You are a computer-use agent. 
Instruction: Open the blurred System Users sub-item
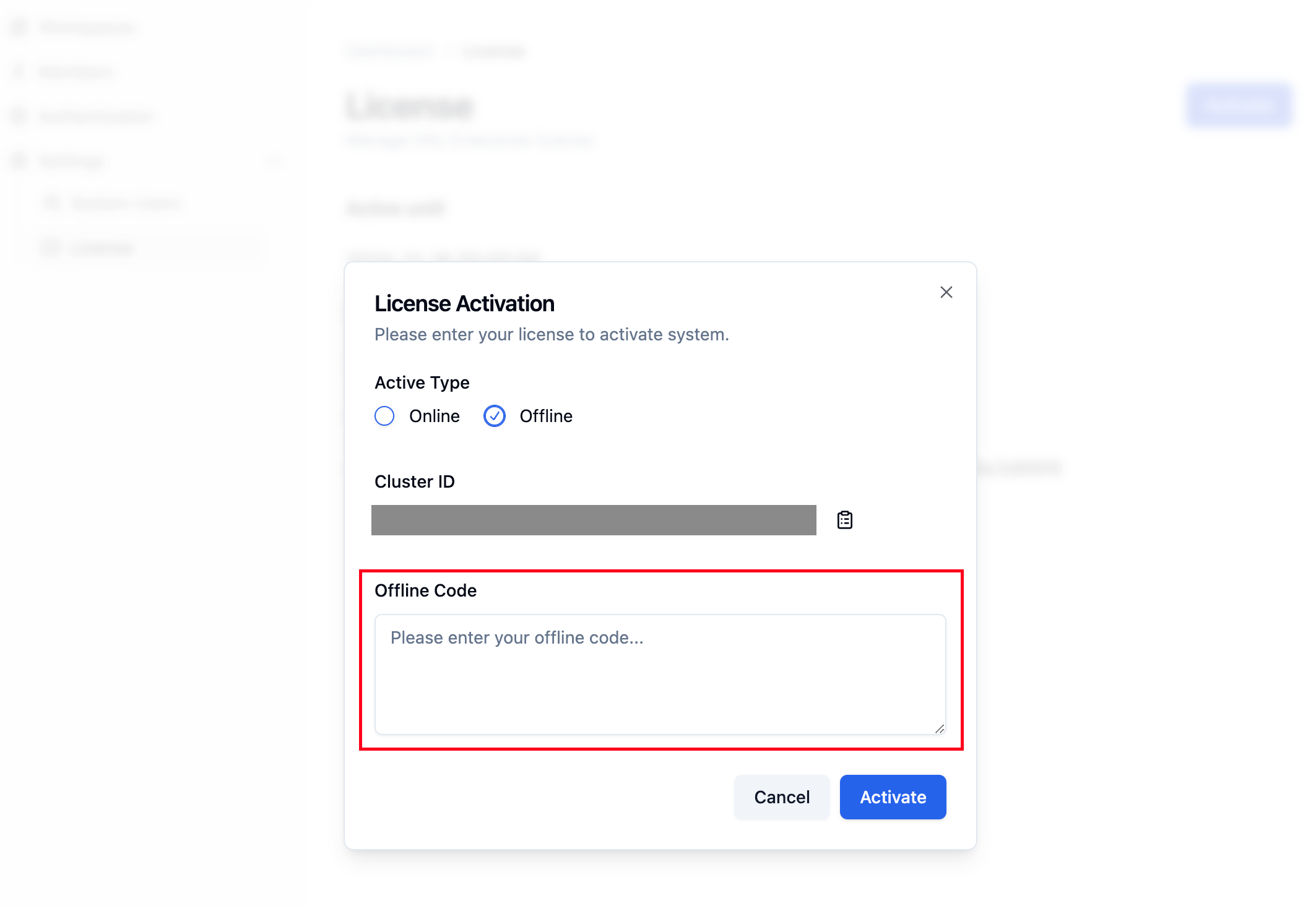(x=125, y=203)
